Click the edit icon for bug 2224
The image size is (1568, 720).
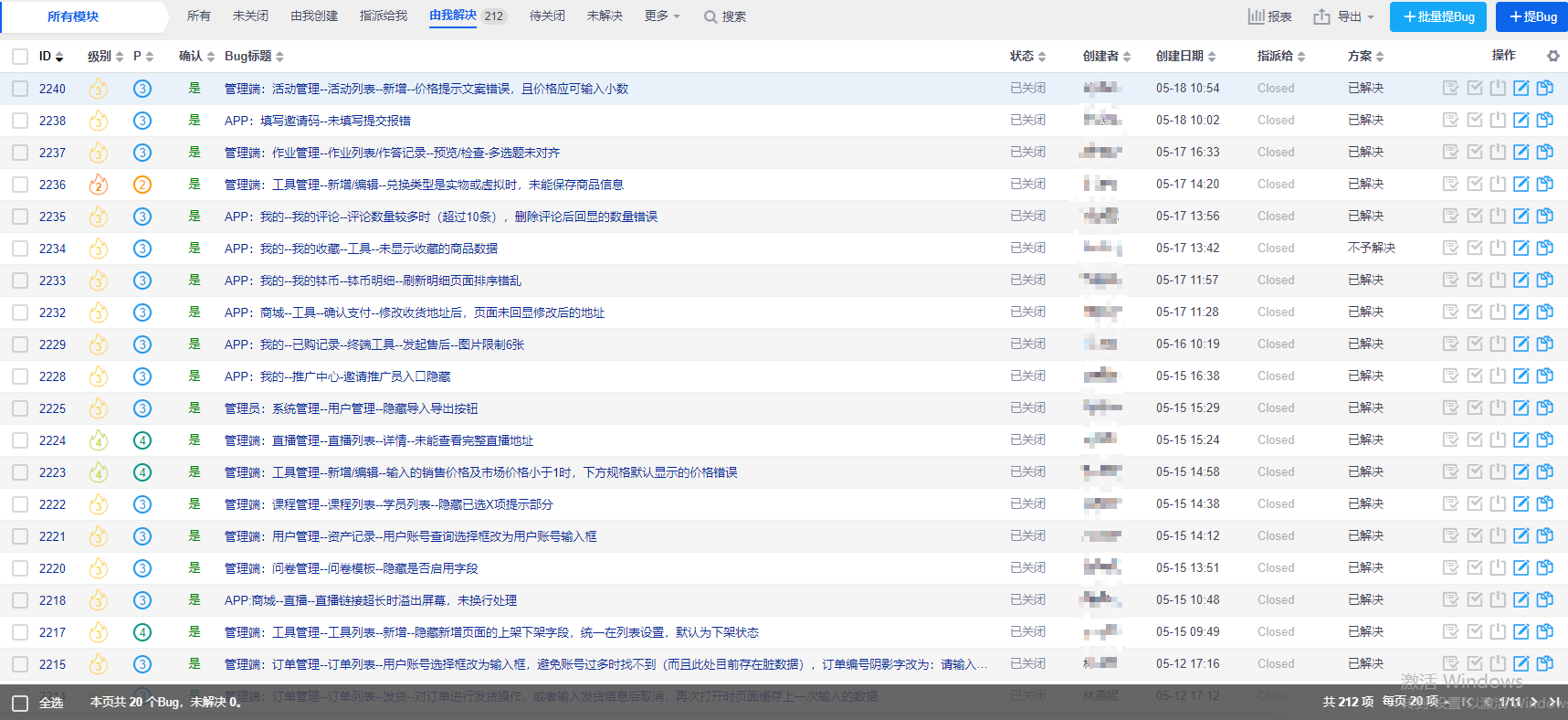coord(1521,440)
